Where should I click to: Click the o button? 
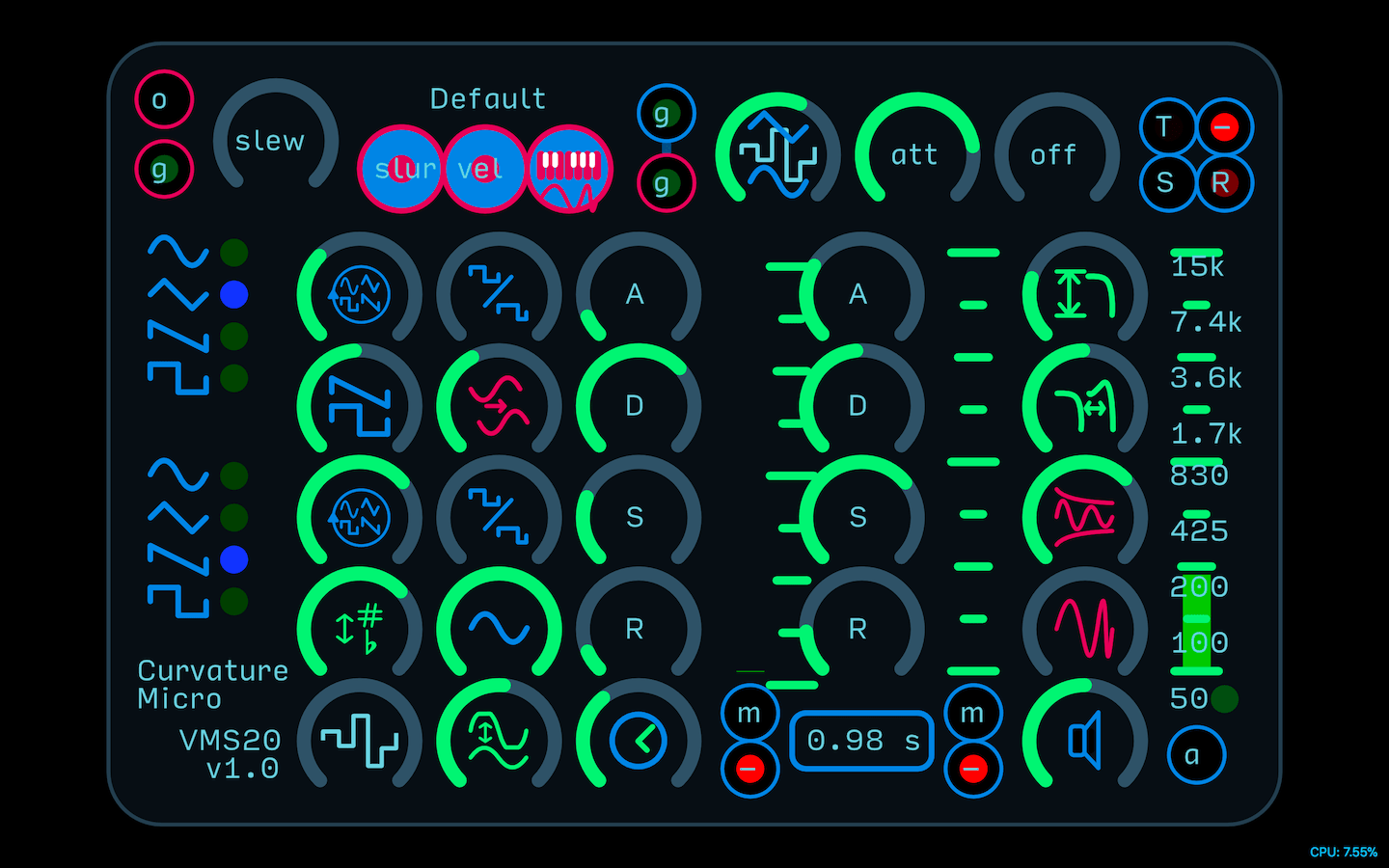tap(164, 99)
